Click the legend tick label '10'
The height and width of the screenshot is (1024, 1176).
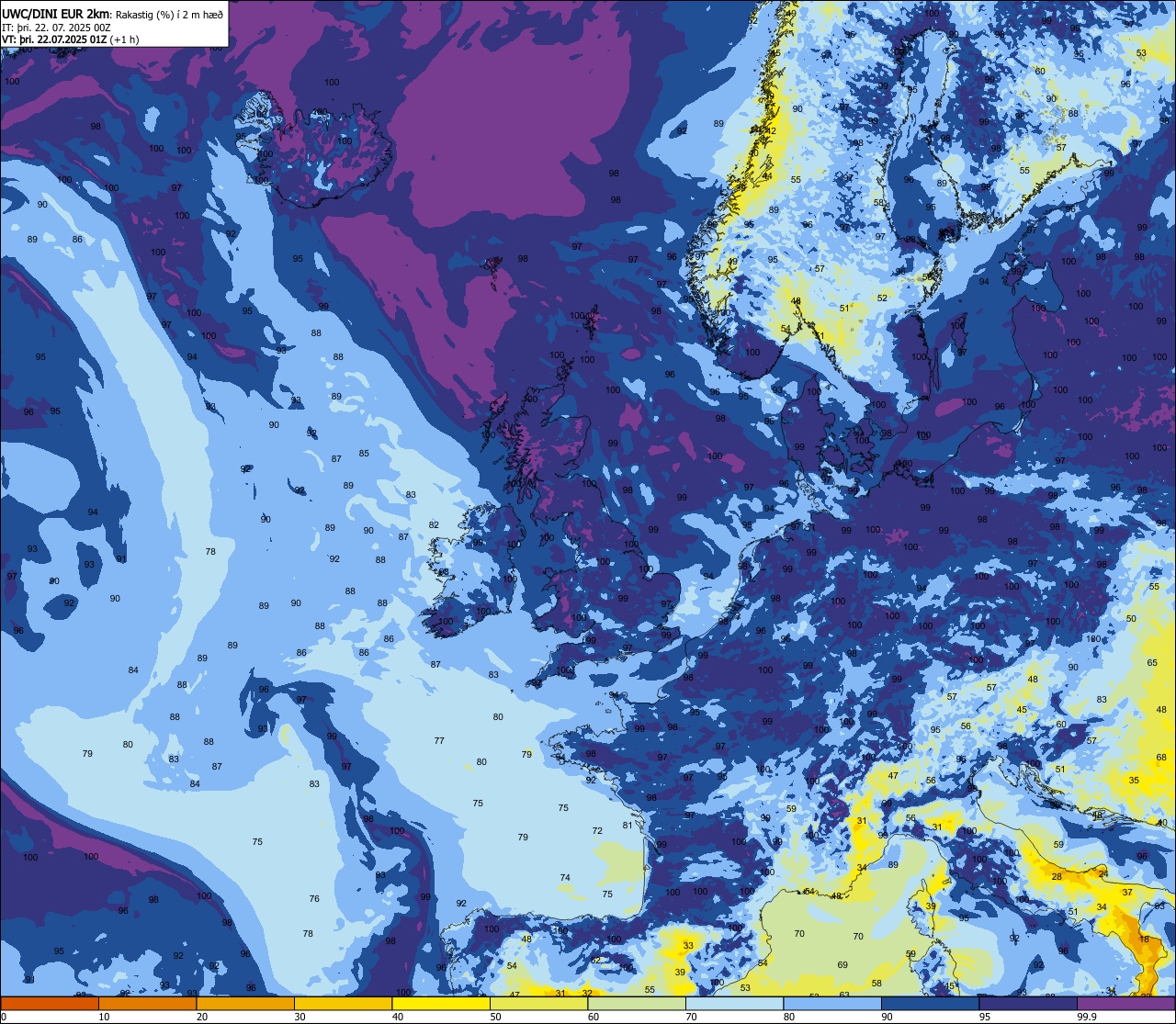point(104,1017)
